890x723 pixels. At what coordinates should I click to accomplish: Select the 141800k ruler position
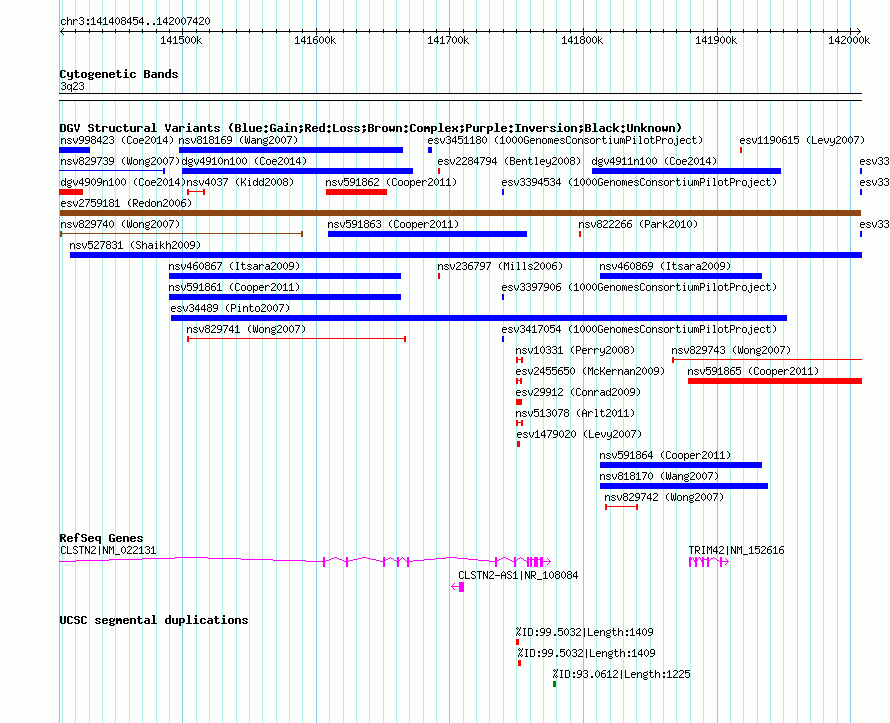point(582,40)
